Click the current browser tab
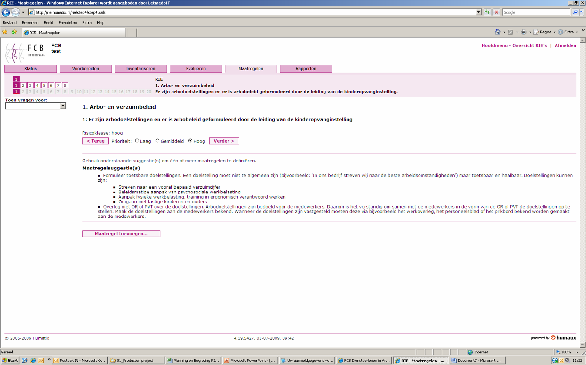Screen dimensions: 586x365 [x=74, y=33]
